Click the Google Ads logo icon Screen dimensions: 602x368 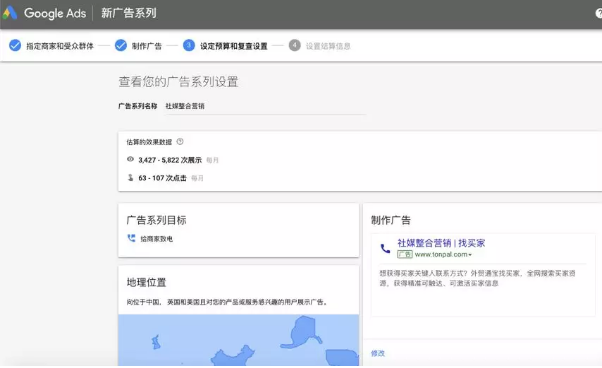pos(10,13)
